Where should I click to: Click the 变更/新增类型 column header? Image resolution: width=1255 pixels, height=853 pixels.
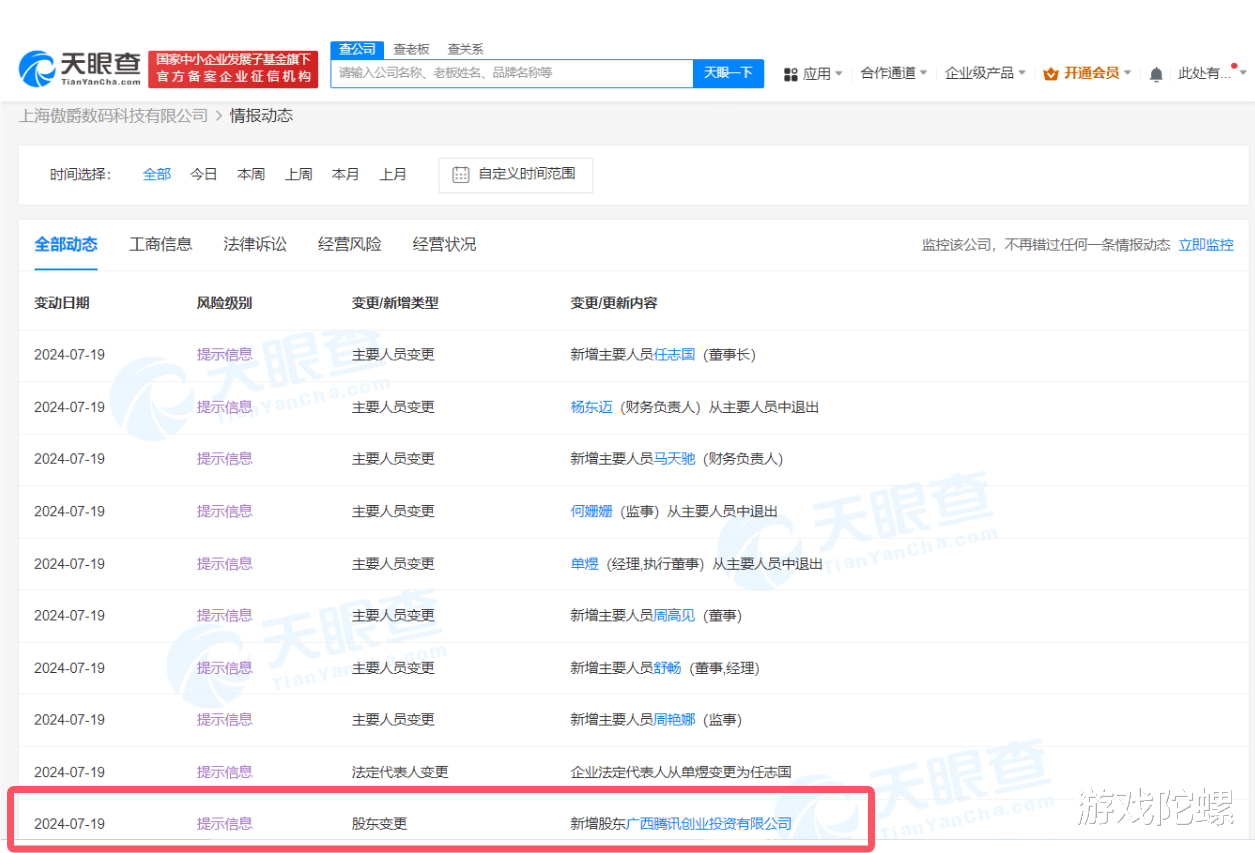click(395, 303)
